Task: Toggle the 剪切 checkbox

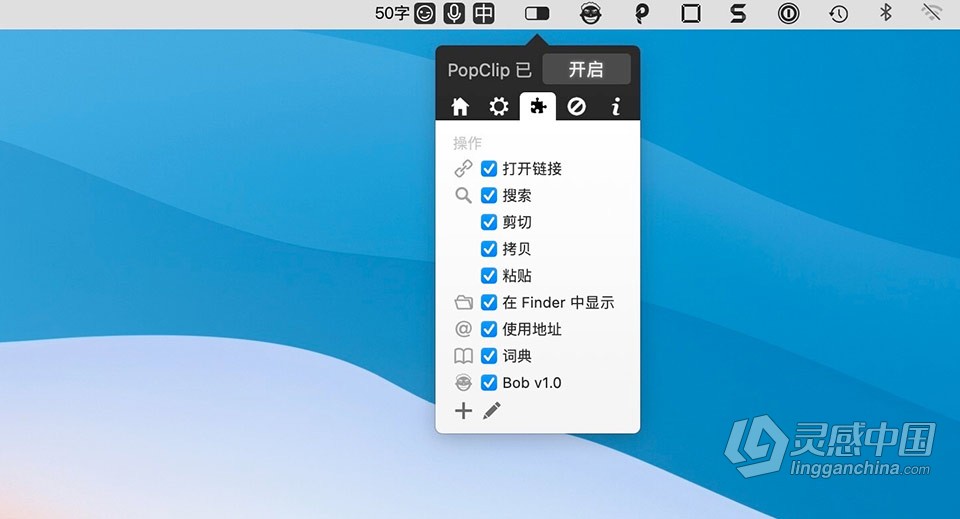Action: [x=489, y=222]
